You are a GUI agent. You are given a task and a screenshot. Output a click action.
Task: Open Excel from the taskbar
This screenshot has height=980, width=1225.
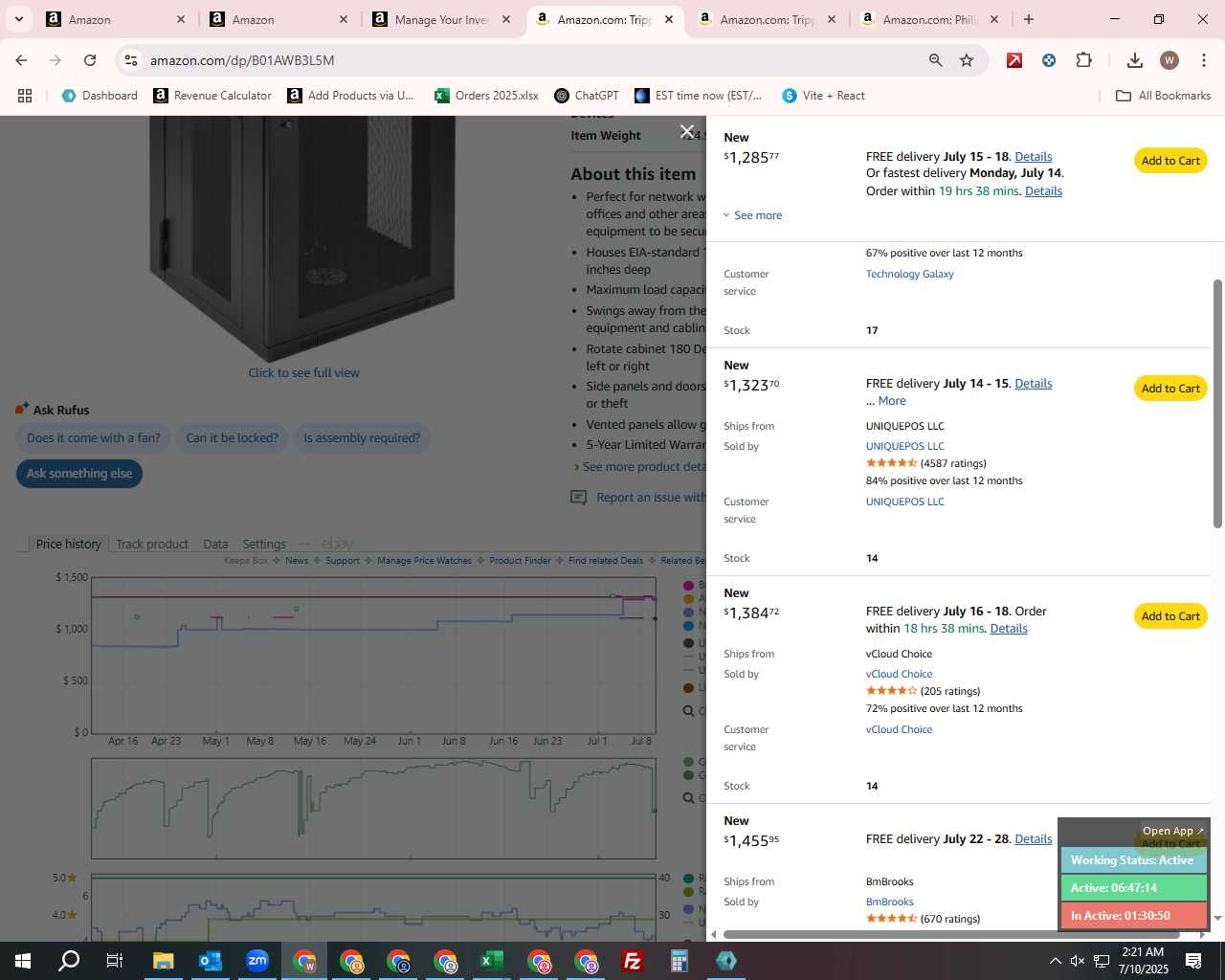coord(491,961)
